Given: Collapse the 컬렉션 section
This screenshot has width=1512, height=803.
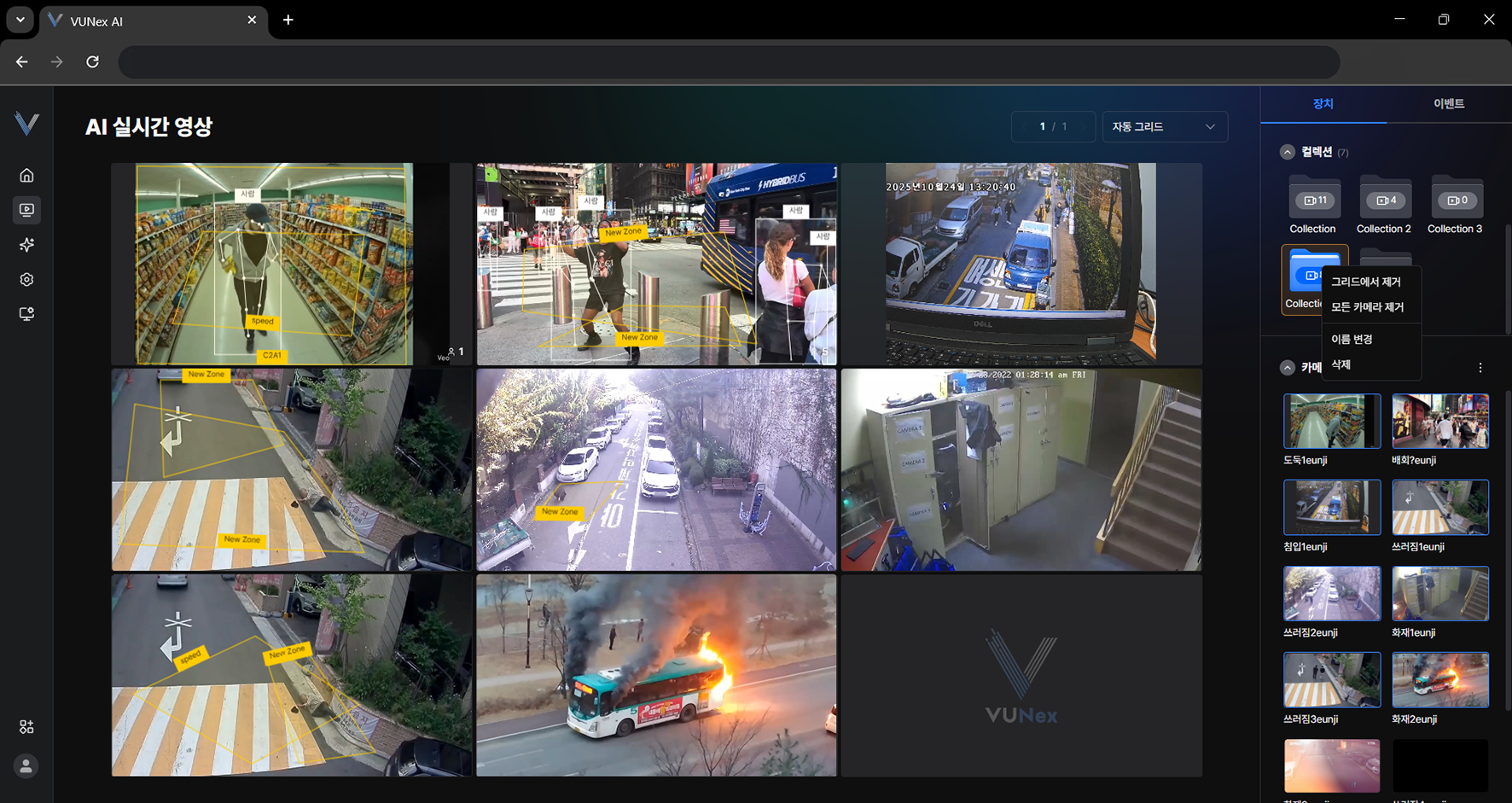Looking at the screenshot, I should 1287,153.
